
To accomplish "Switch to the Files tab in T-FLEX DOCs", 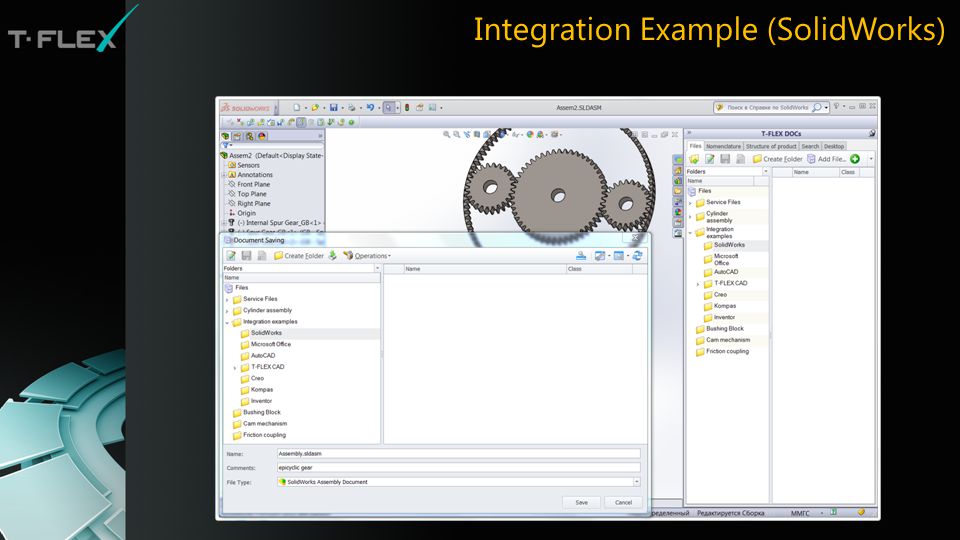I will (x=696, y=146).
